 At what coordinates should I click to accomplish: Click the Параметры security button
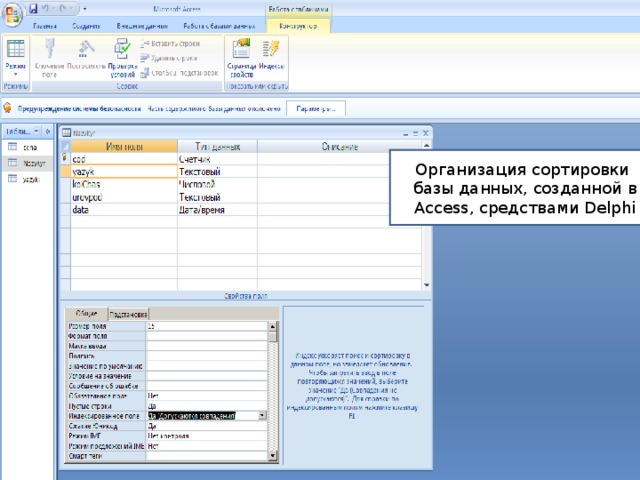pos(316,109)
